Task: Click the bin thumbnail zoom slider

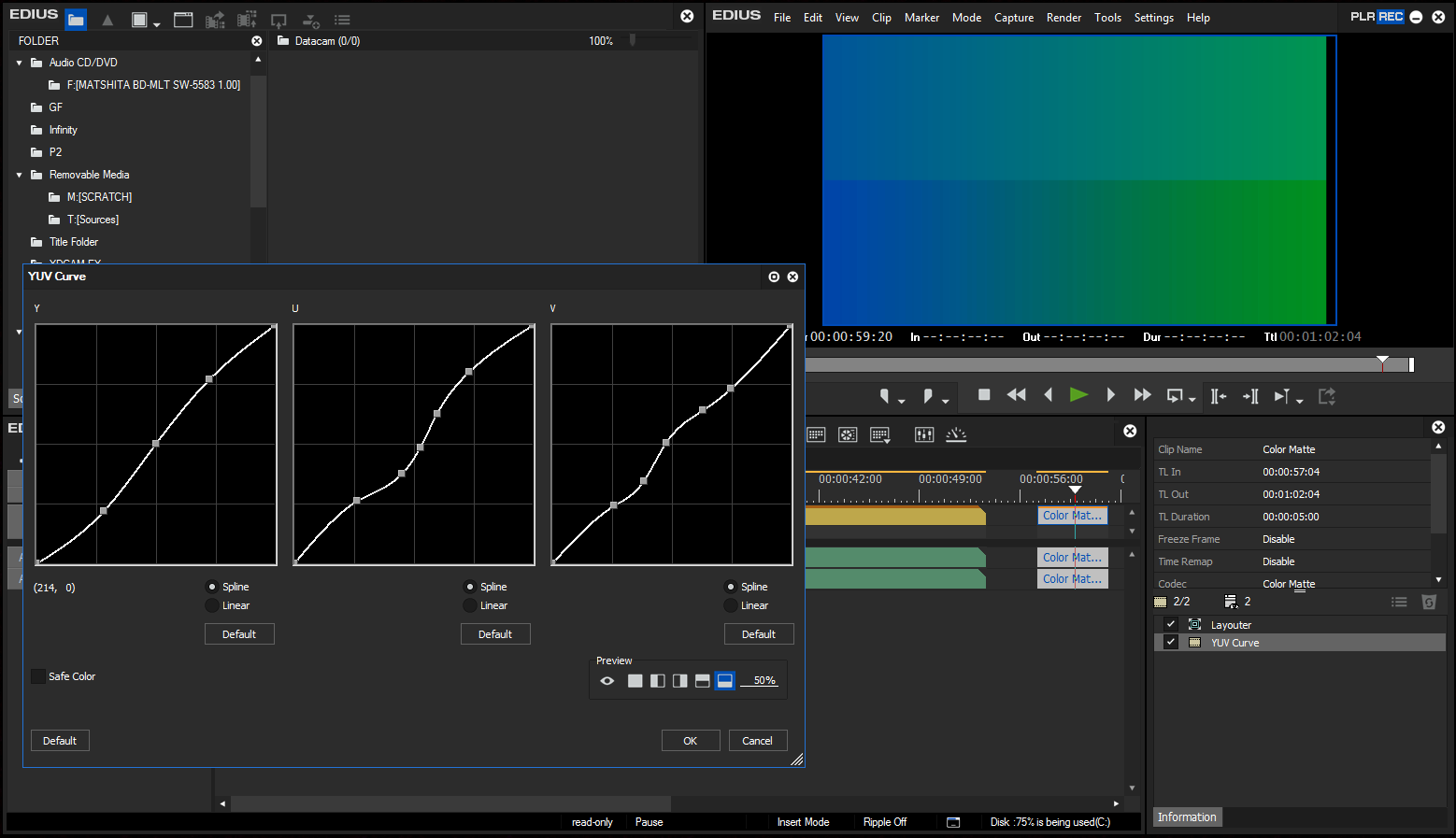Action: coord(633,40)
